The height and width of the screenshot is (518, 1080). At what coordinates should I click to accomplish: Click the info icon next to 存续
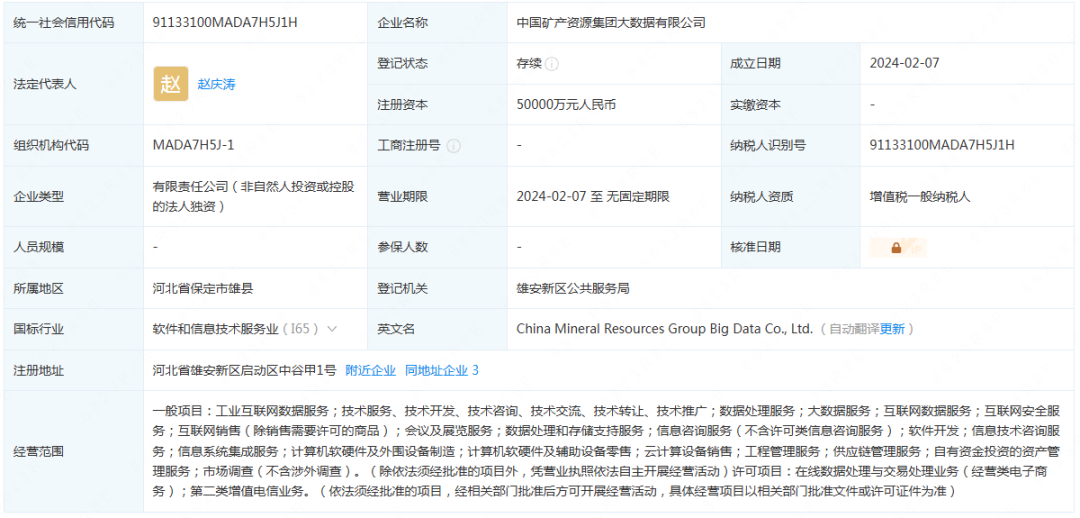point(552,63)
